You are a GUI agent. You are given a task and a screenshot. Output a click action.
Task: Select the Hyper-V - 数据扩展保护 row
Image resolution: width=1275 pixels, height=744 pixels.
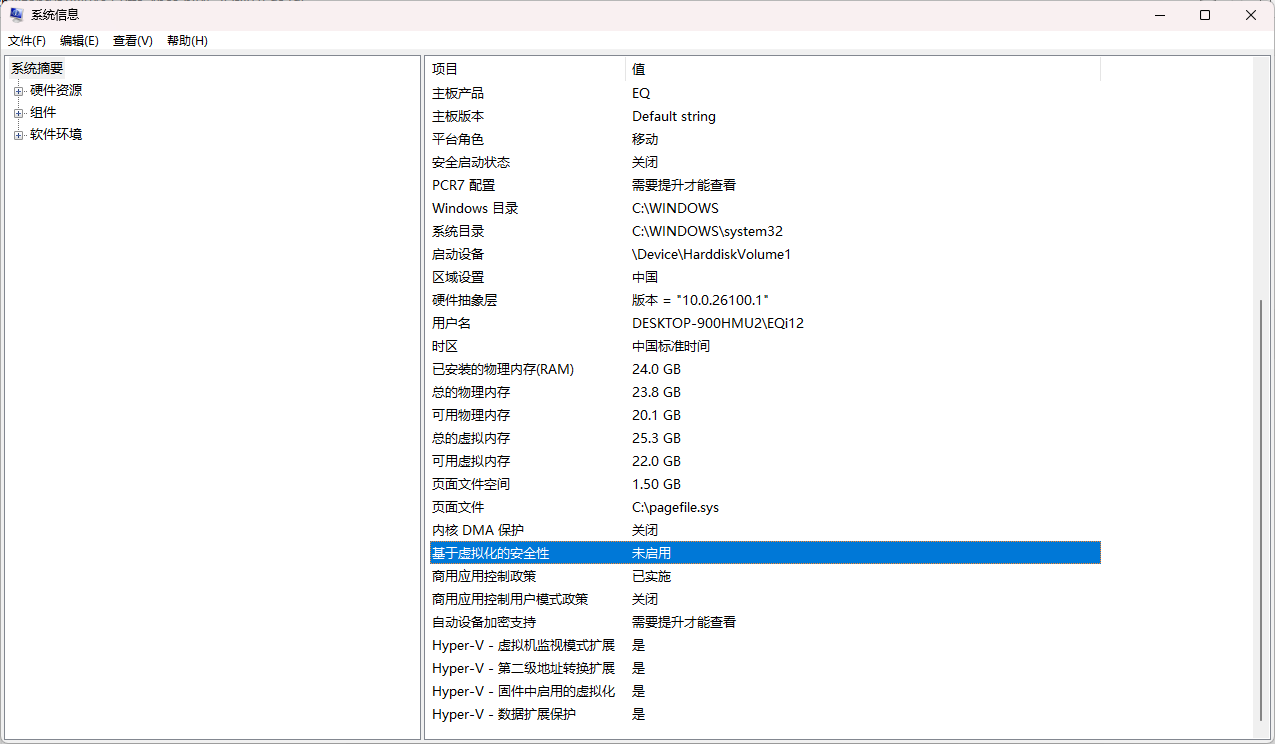(503, 714)
